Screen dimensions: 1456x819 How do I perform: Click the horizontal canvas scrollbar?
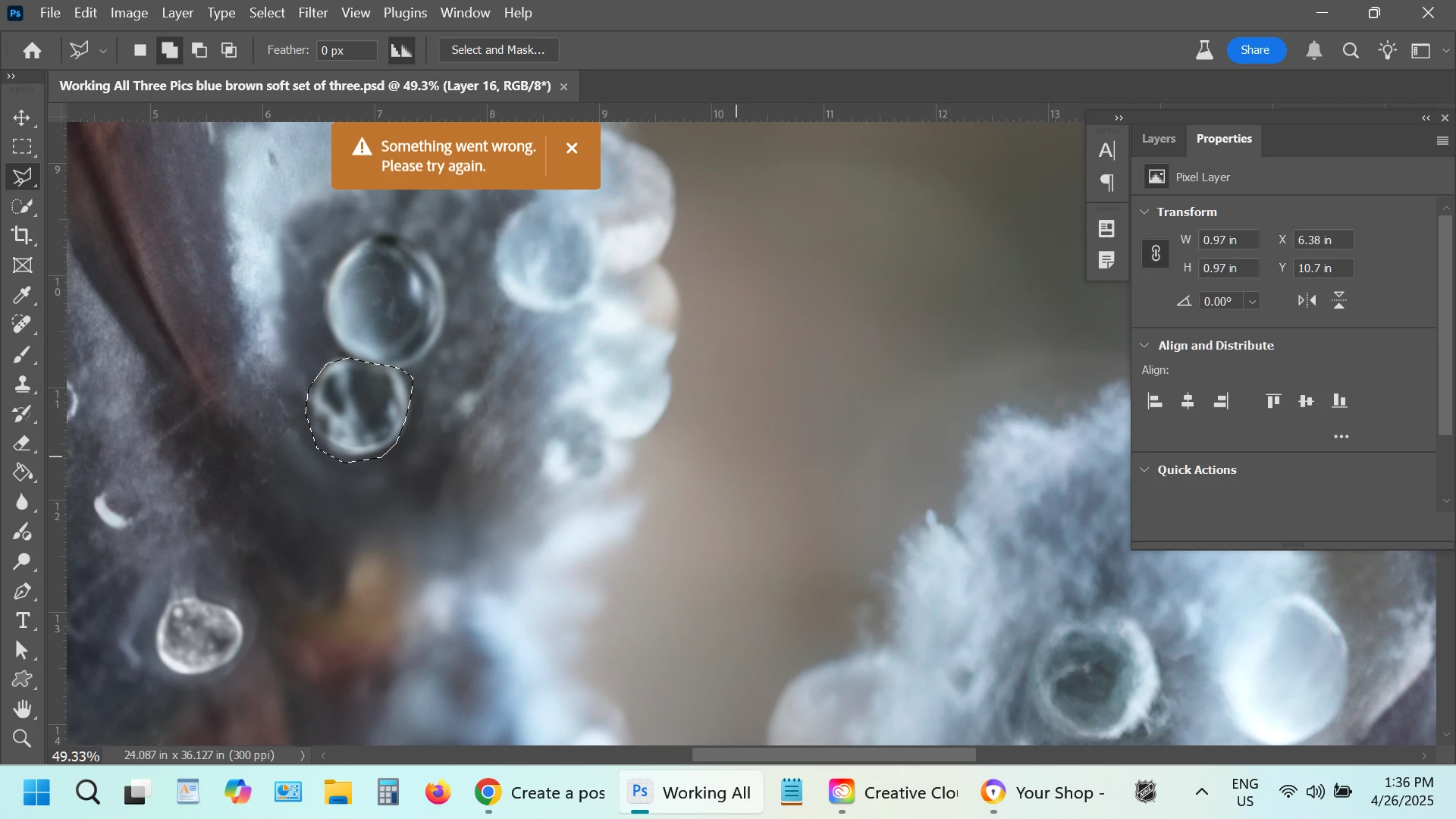(834, 755)
